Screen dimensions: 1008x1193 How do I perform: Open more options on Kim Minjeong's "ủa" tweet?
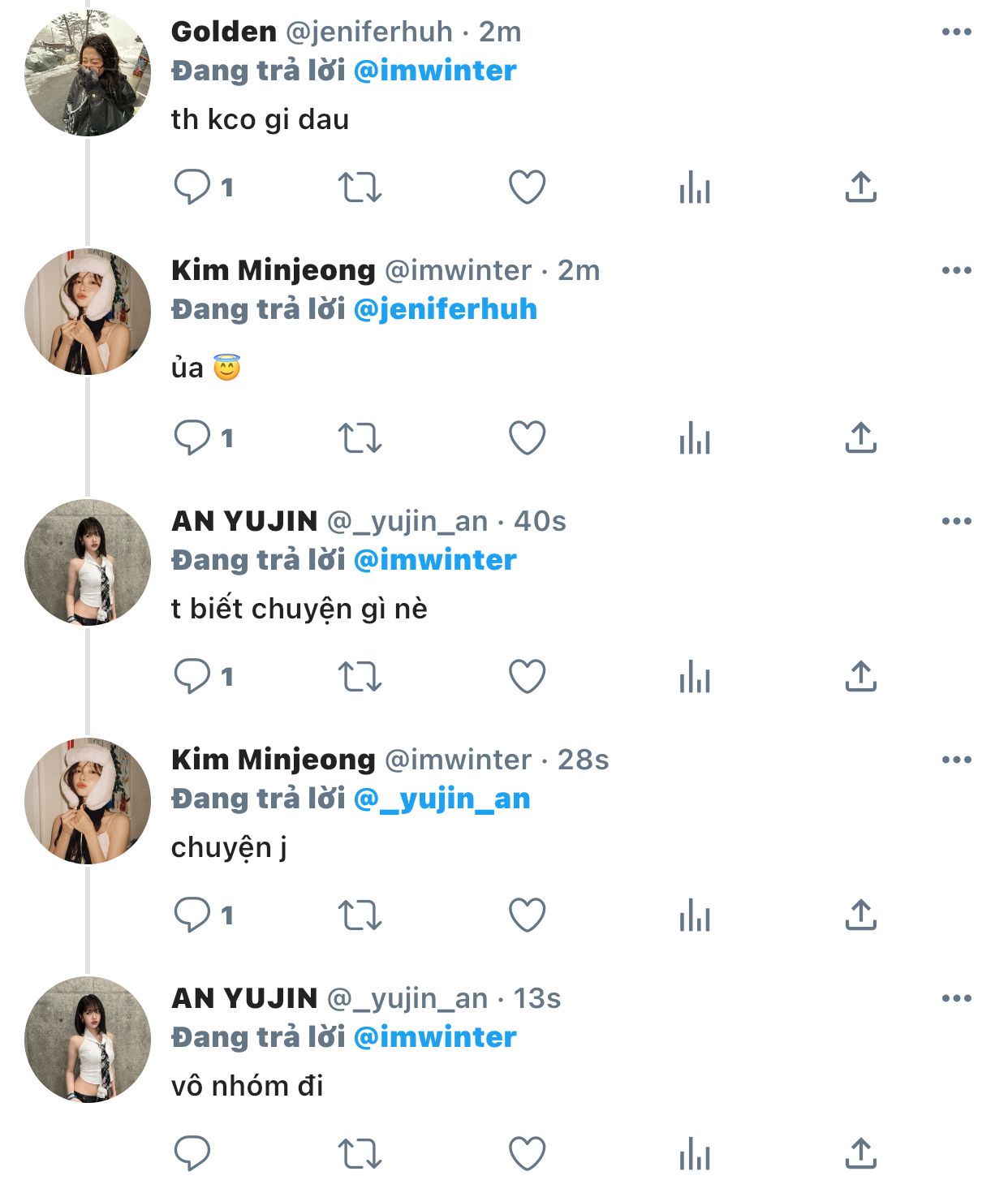(x=957, y=271)
